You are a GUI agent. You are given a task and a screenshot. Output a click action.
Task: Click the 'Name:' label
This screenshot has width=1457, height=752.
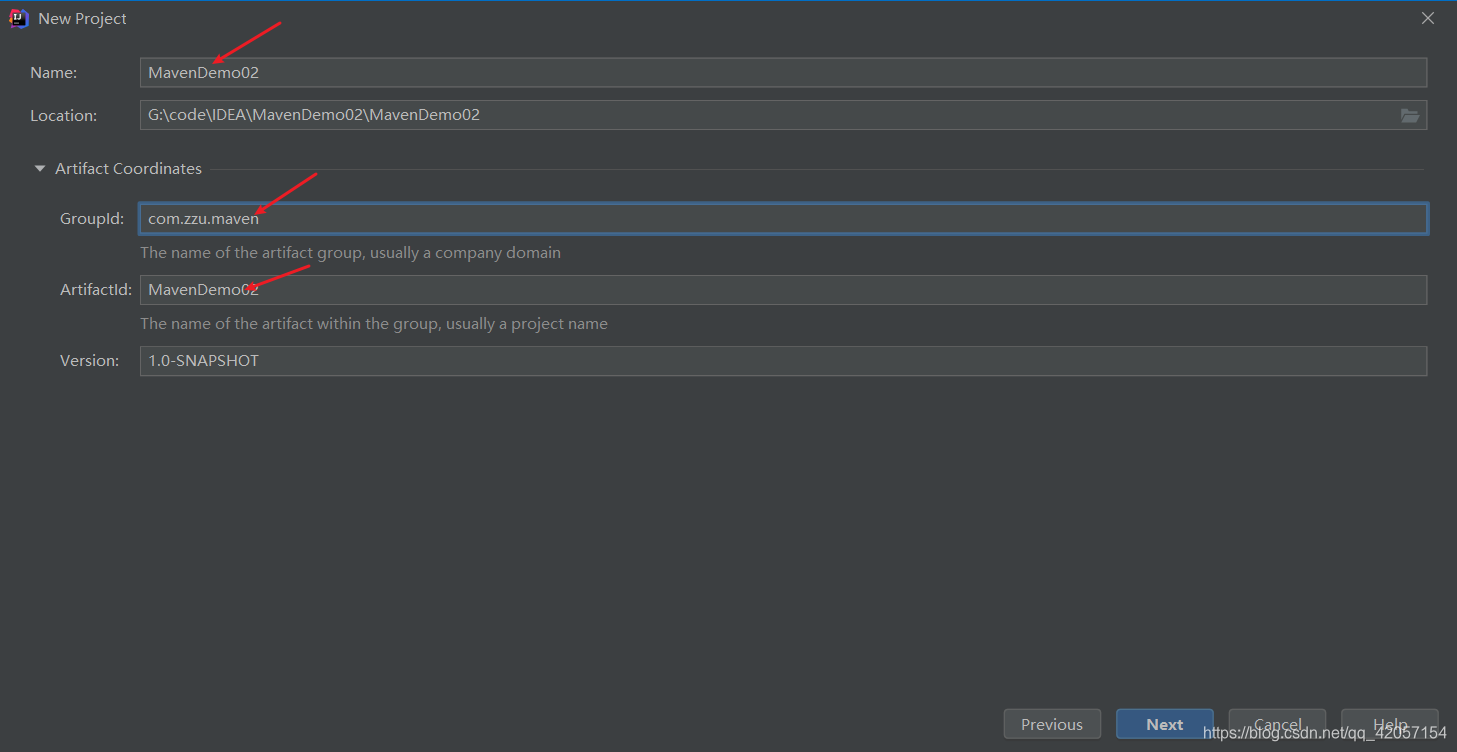(x=54, y=73)
